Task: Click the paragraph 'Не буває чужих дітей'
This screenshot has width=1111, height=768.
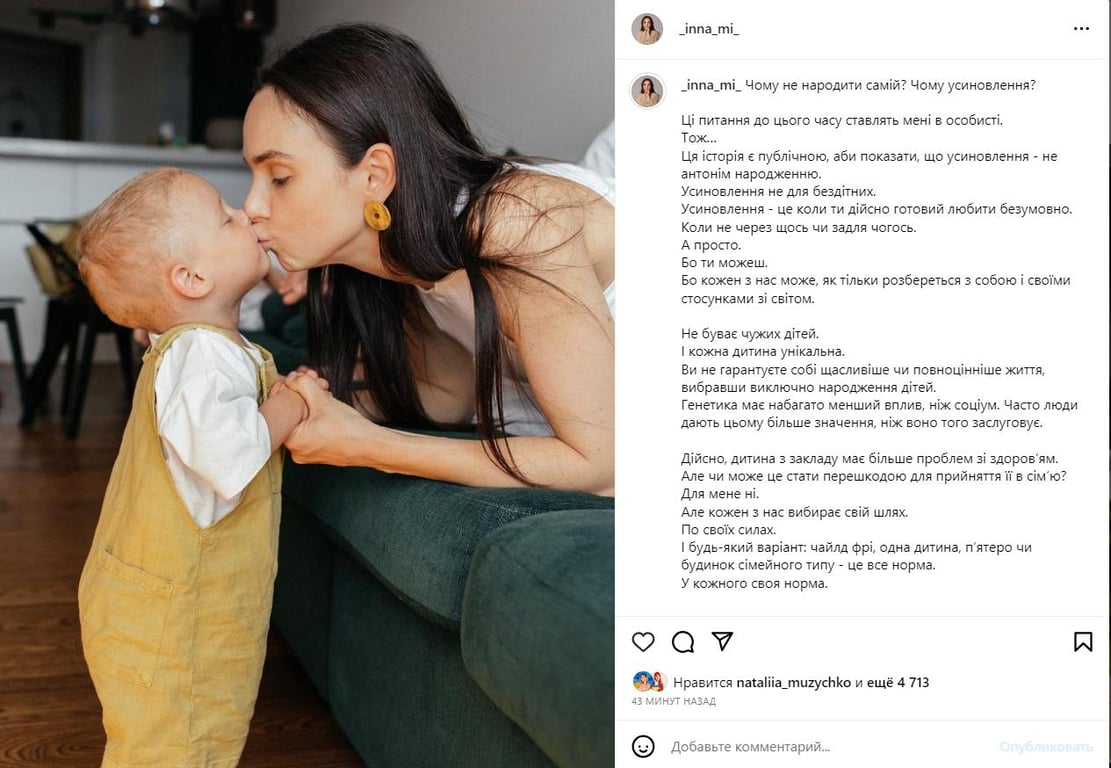Action: click(879, 378)
